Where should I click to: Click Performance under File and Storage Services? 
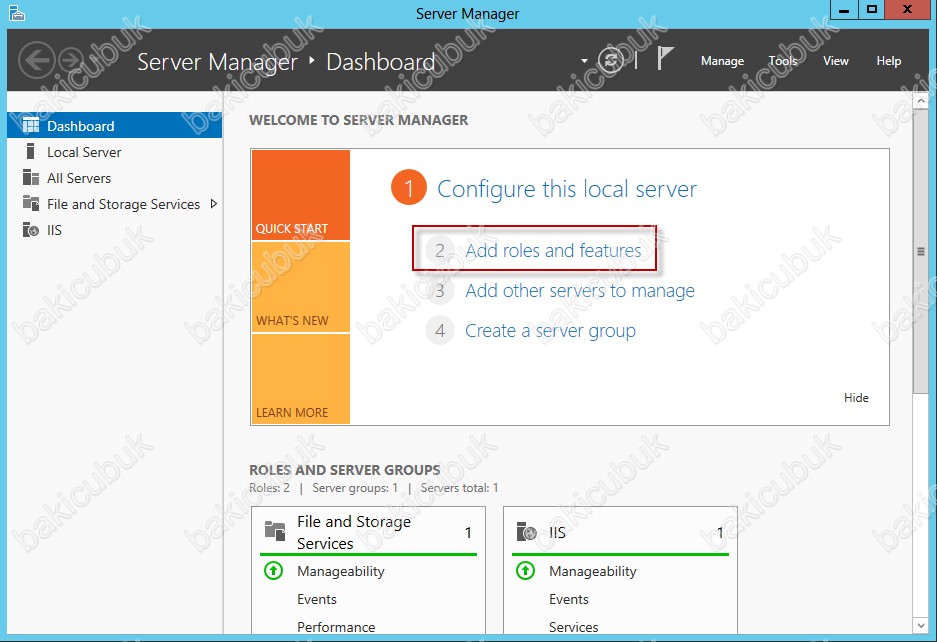click(x=336, y=626)
